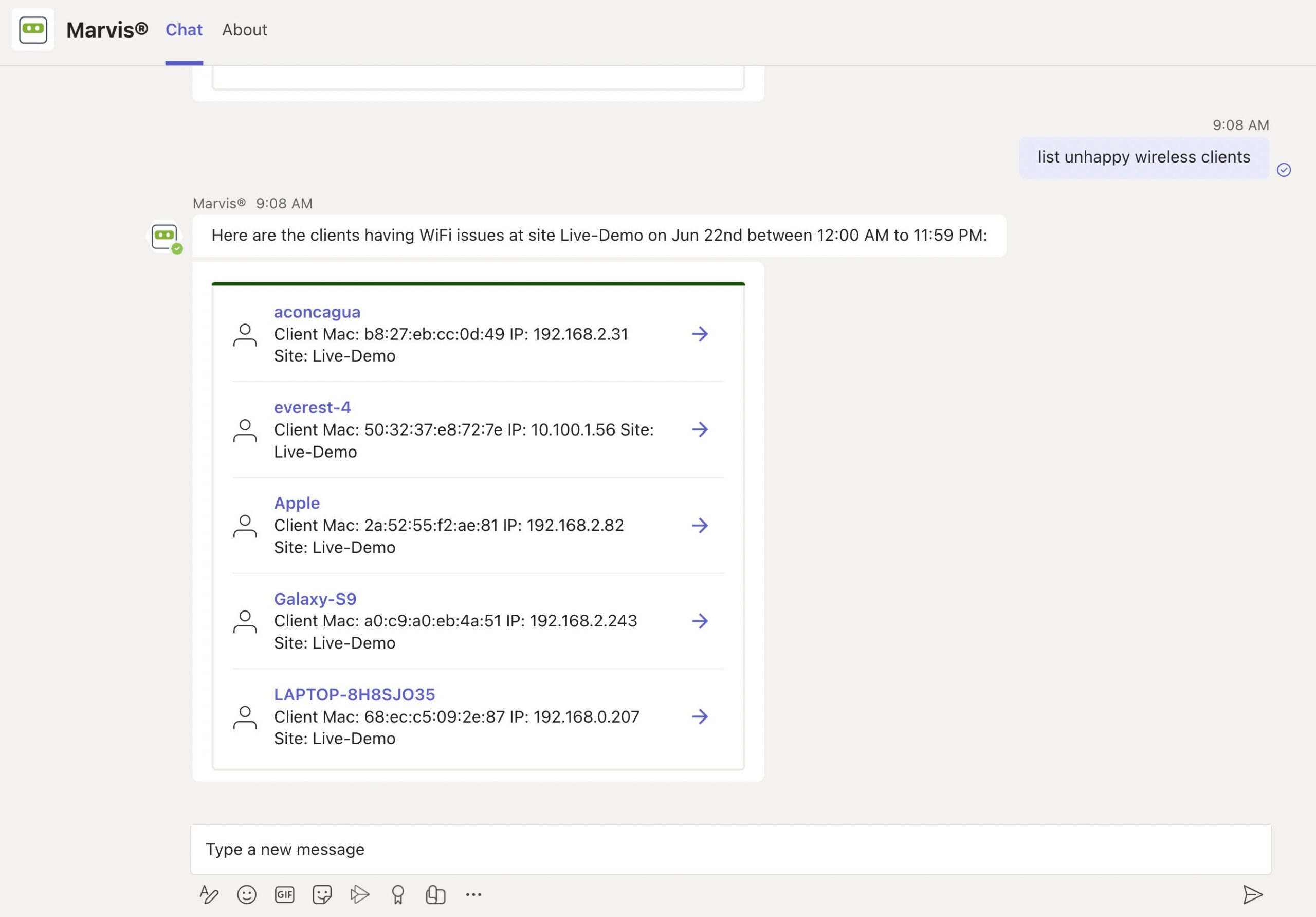1316x917 pixels.
Task: Expand Apple client details arrow
Action: 700,525
